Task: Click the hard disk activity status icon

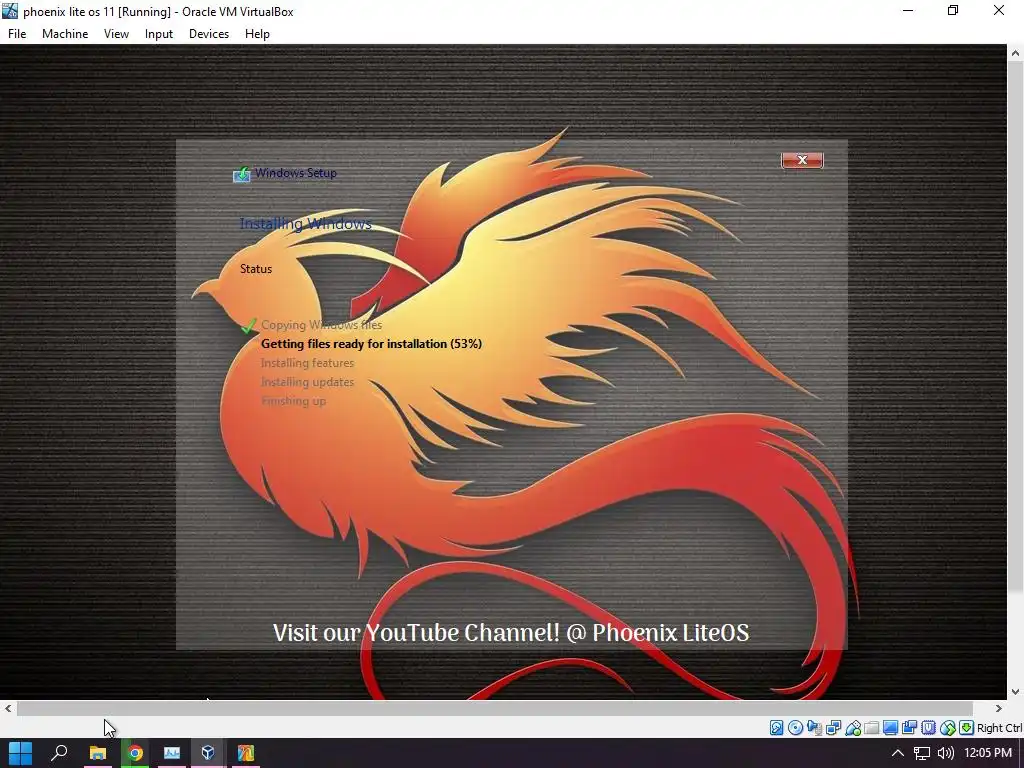Action: (776, 728)
